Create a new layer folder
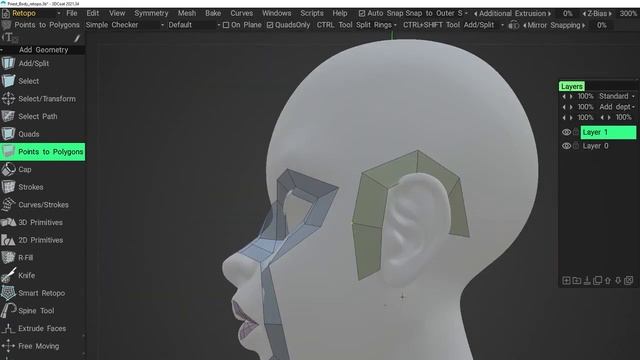The height and width of the screenshot is (360, 640). [576, 280]
